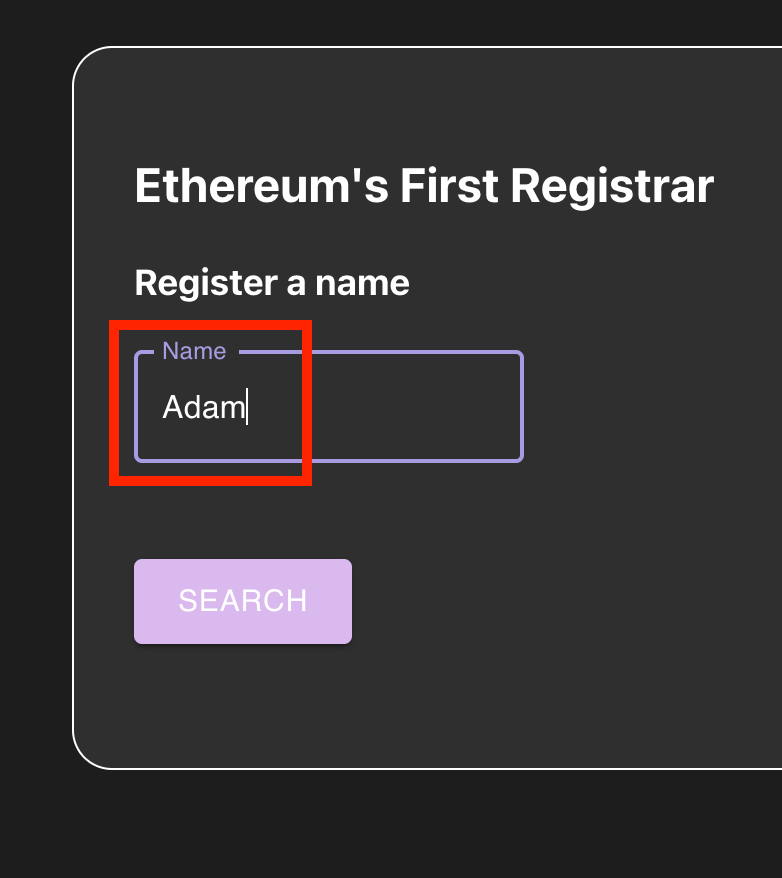The height and width of the screenshot is (878, 782).
Task: Submit the name lookup via SEARCH
Action: coord(242,601)
